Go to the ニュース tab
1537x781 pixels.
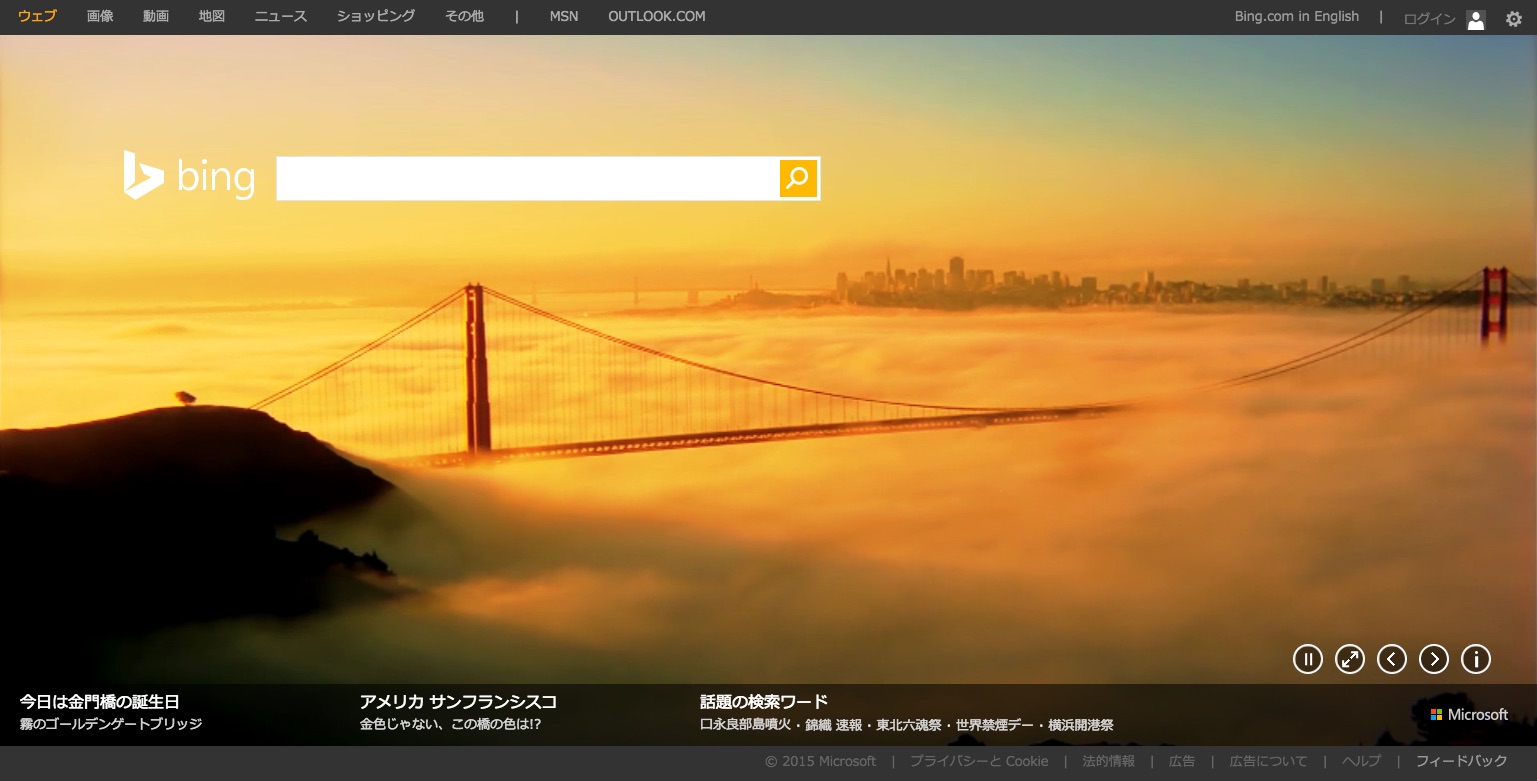click(x=281, y=17)
